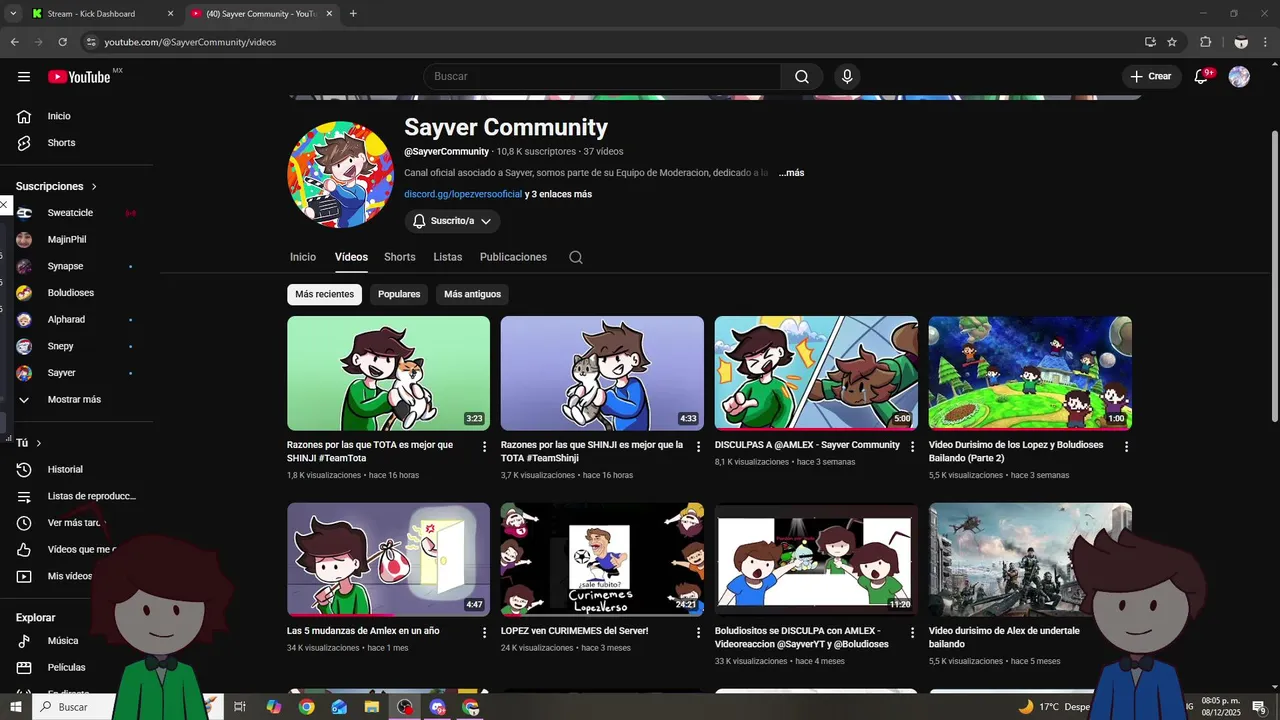Play LOPEZ ven CURIMEMES thumbnail
Image resolution: width=1280 pixels, height=720 pixels.
pos(602,559)
